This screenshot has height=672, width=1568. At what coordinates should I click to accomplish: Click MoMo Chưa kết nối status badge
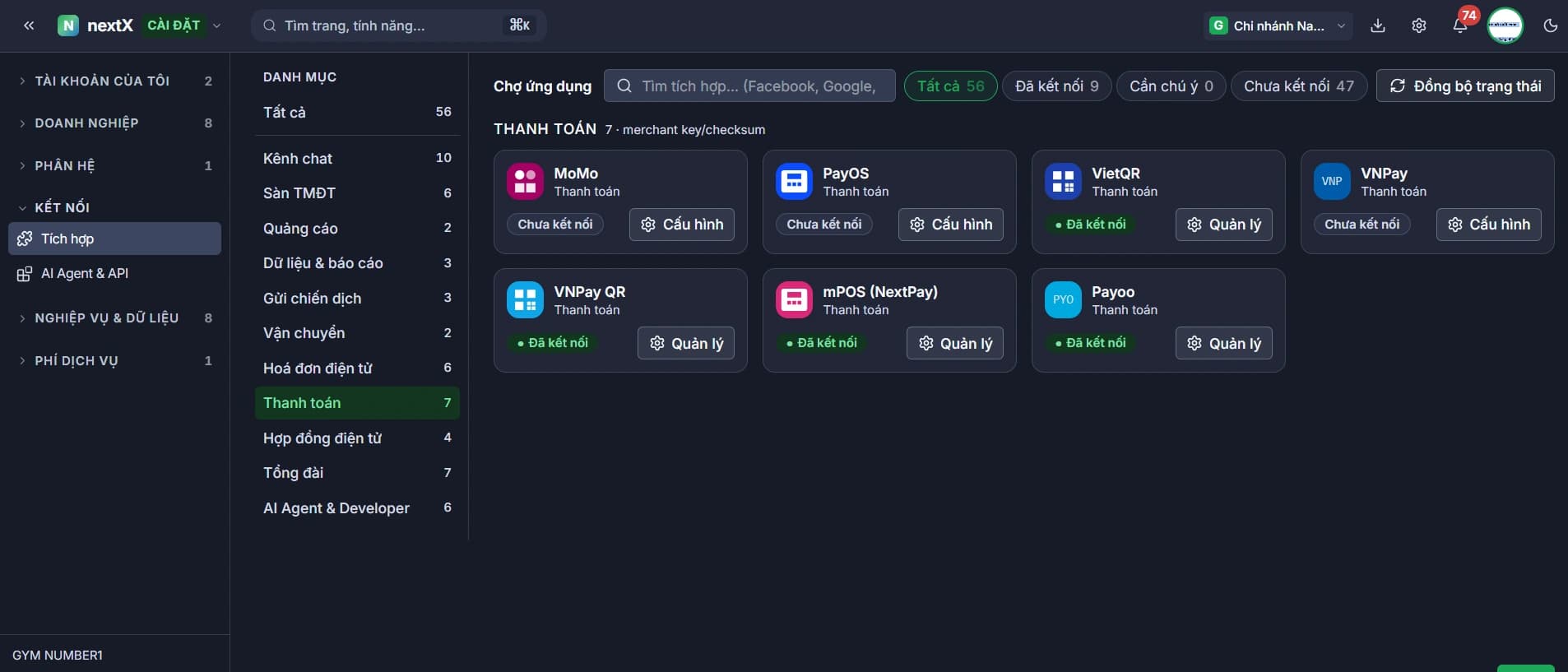(555, 225)
